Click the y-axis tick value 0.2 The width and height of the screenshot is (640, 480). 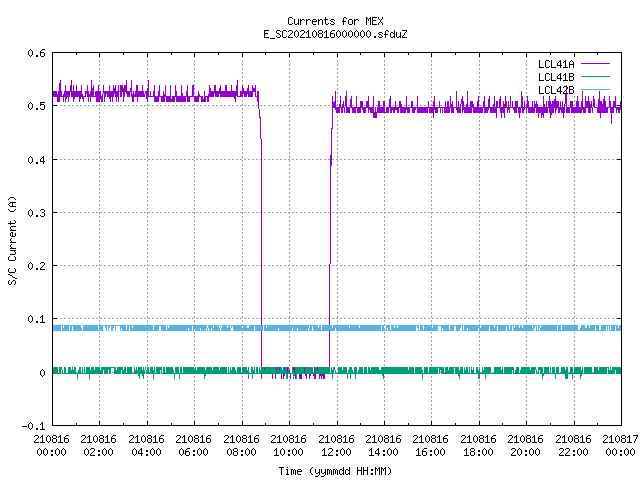(x=36, y=266)
